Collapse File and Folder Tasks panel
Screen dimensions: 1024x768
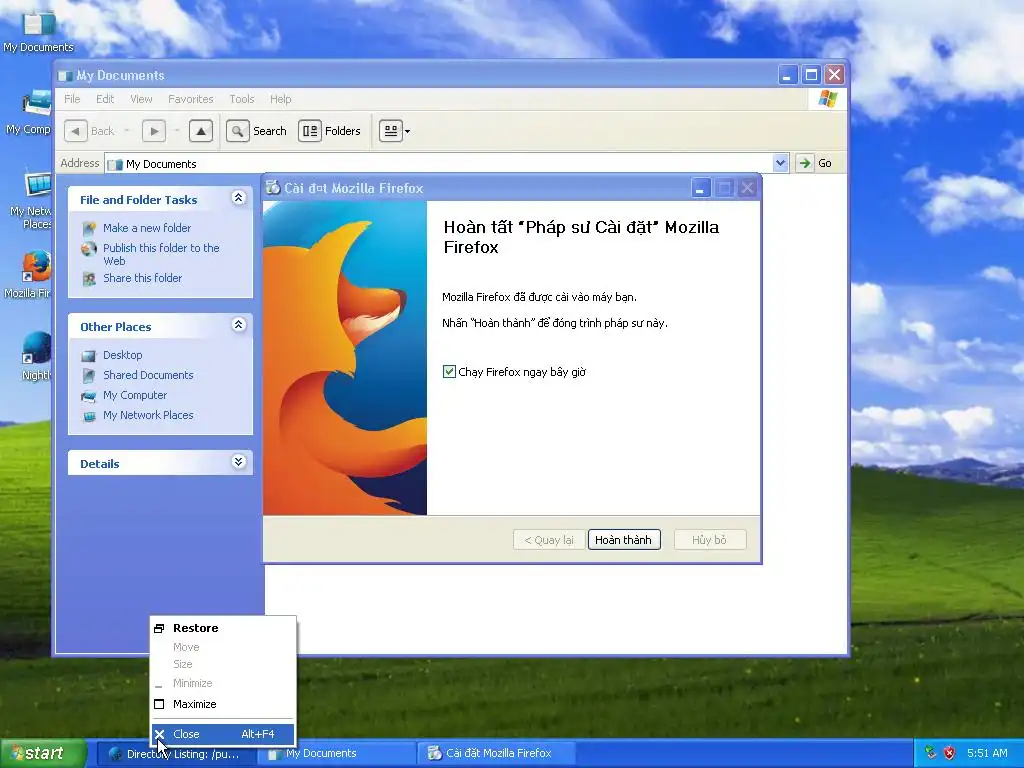pos(238,198)
